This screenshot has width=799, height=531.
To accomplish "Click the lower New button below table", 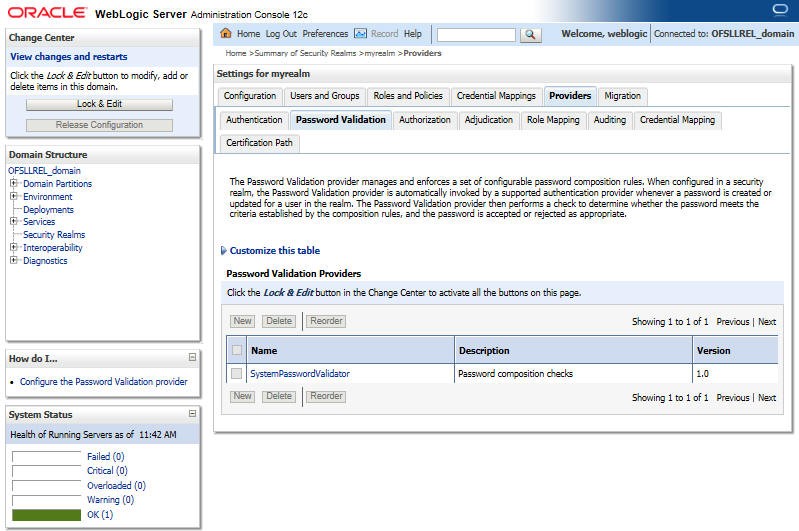I will (243, 396).
